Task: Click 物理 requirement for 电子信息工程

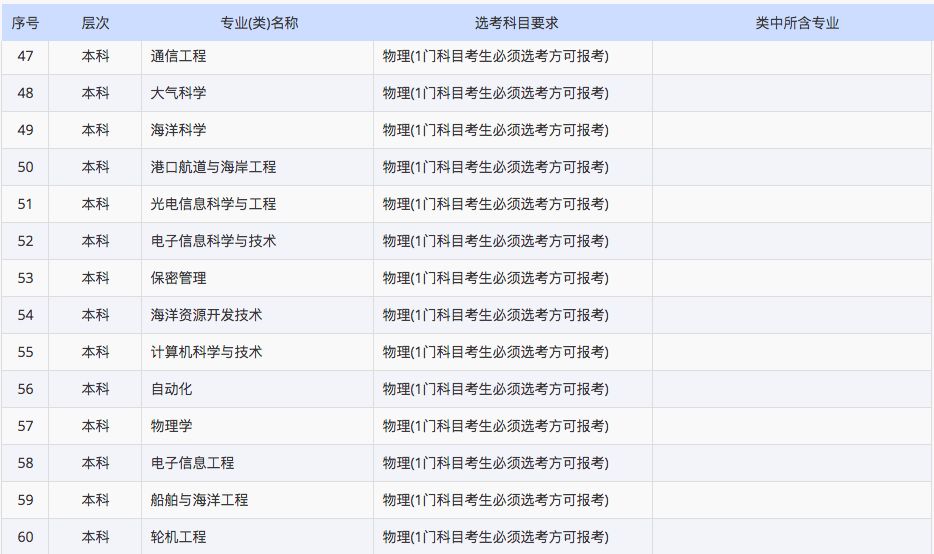Action: pyautogui.click(x=496, y=463)
